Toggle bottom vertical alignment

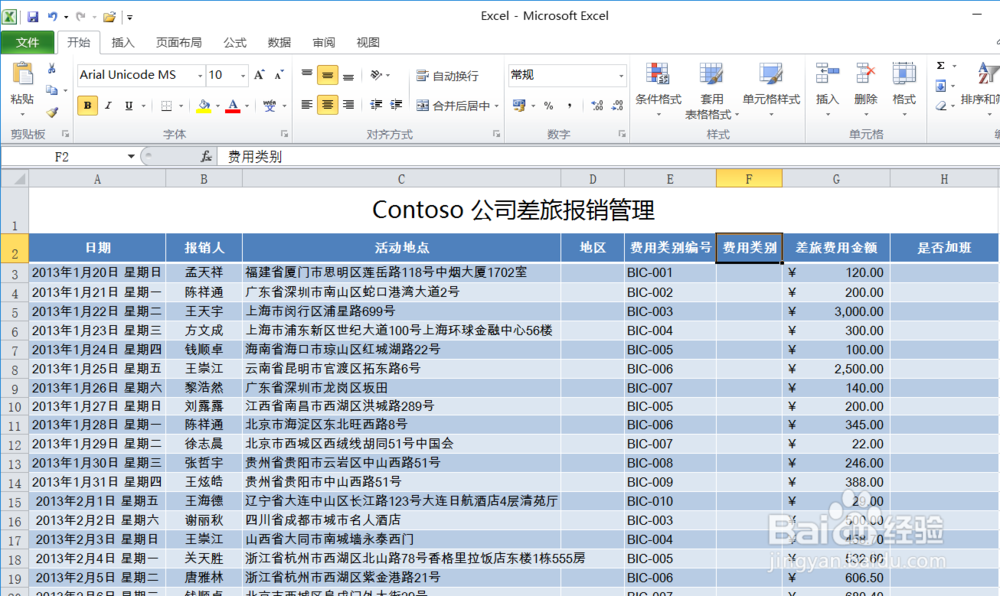348,75
